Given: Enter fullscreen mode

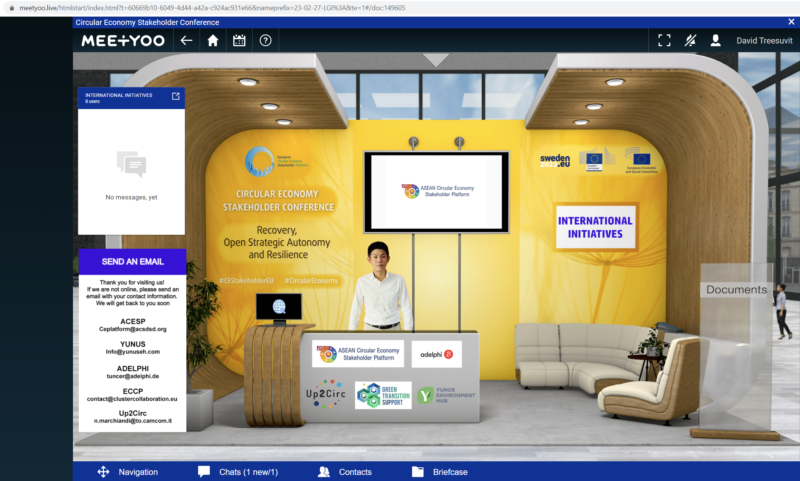Looking at the screenshot, I should [x=664, y=41].
